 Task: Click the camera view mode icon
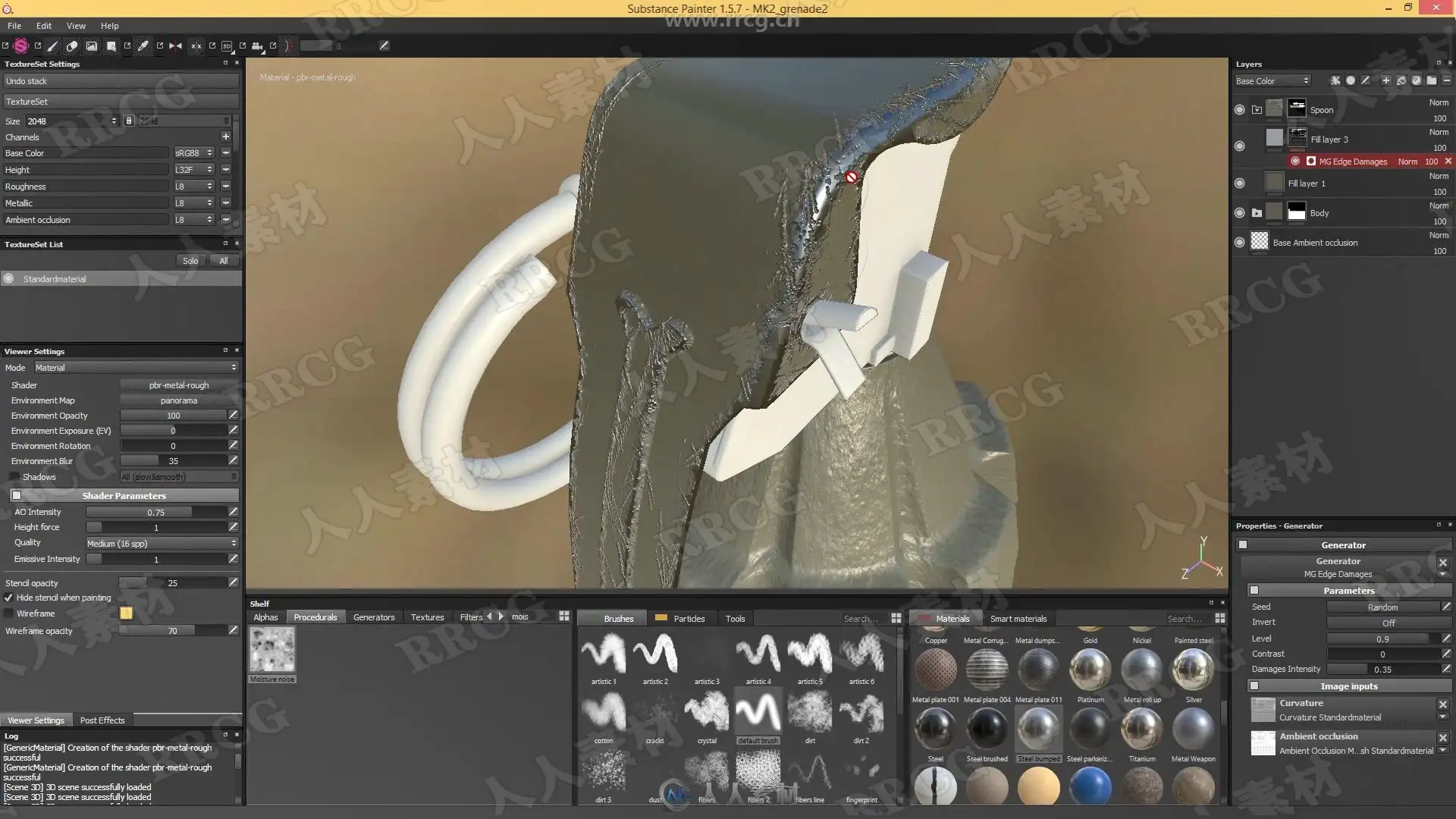[x=257, y=45]
